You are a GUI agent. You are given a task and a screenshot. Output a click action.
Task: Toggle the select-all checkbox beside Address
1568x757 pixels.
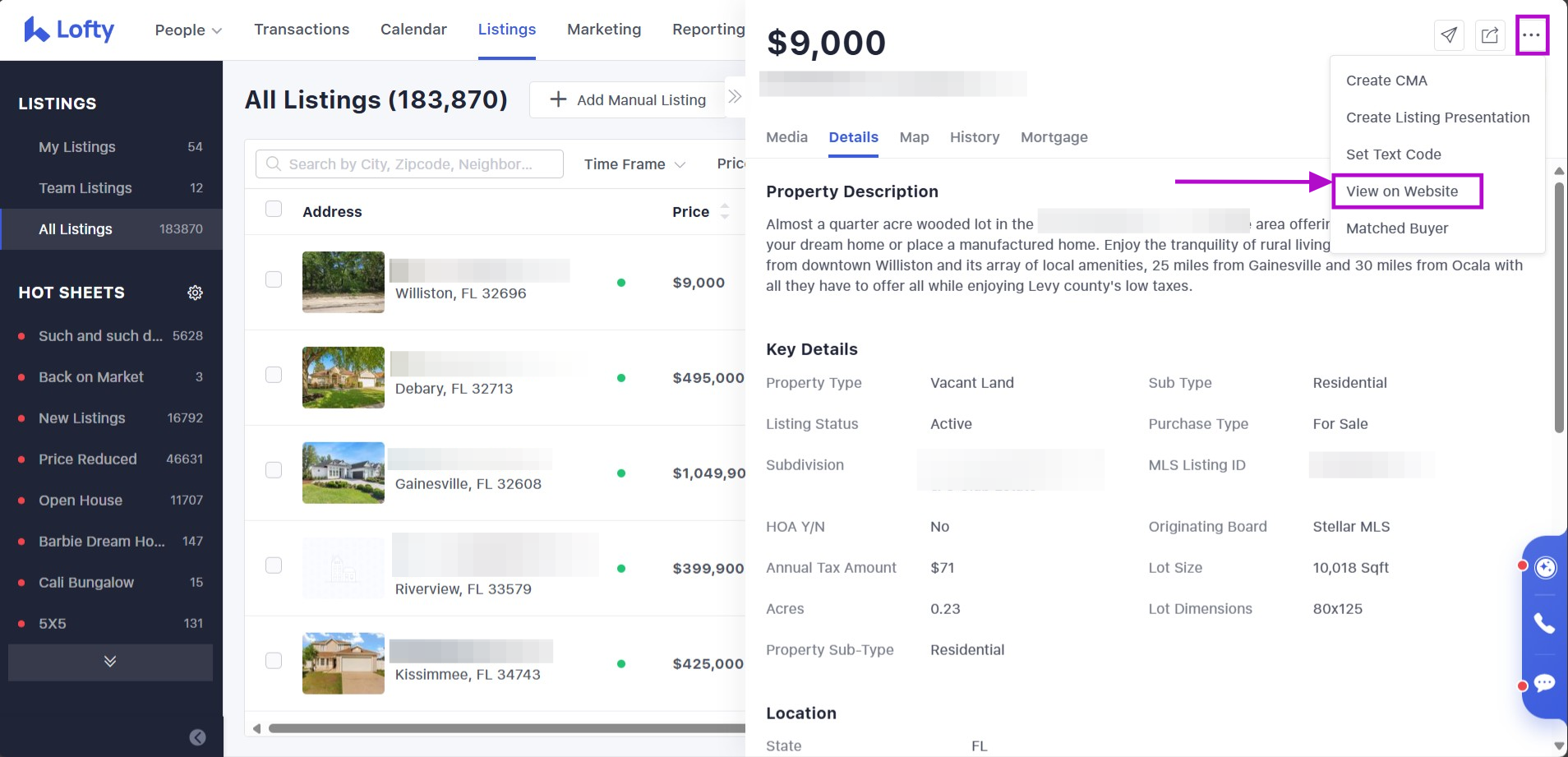274,209
